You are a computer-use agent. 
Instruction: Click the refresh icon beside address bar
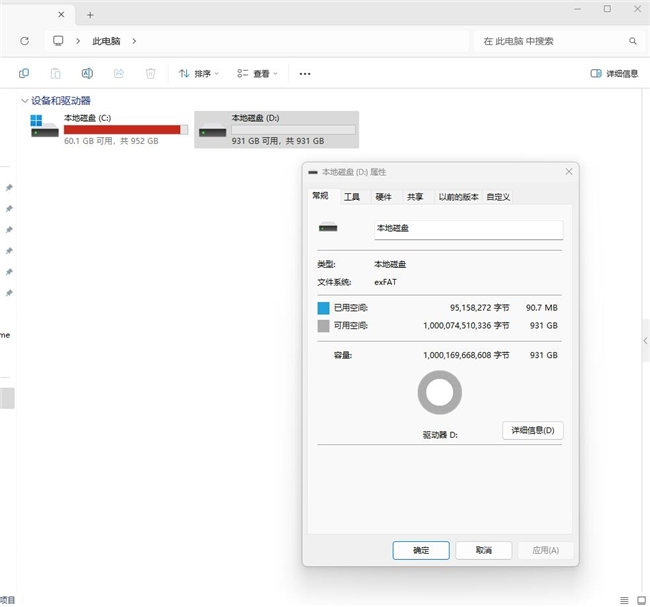[24, 41]
